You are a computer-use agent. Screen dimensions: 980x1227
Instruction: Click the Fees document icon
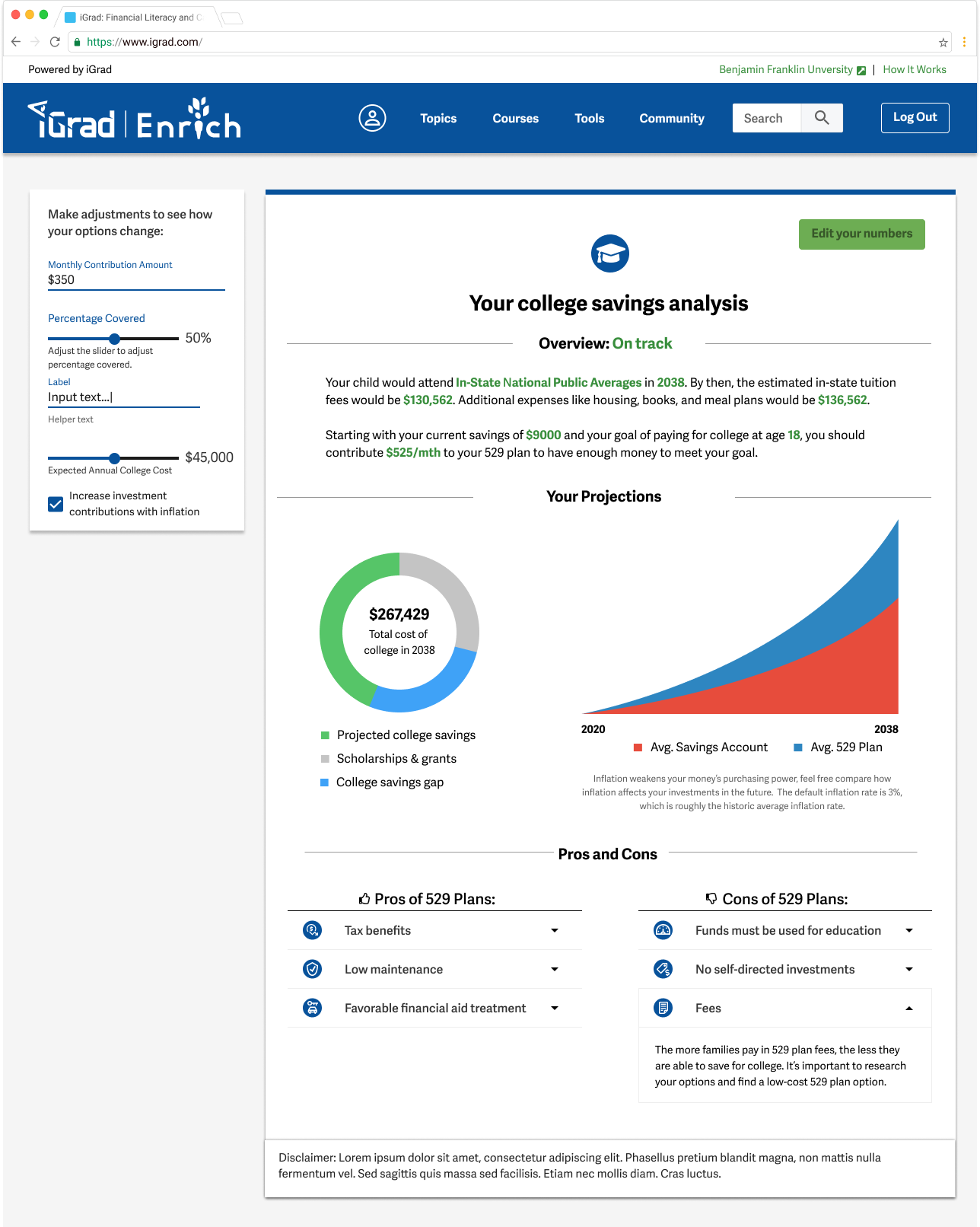point(663,1007)
